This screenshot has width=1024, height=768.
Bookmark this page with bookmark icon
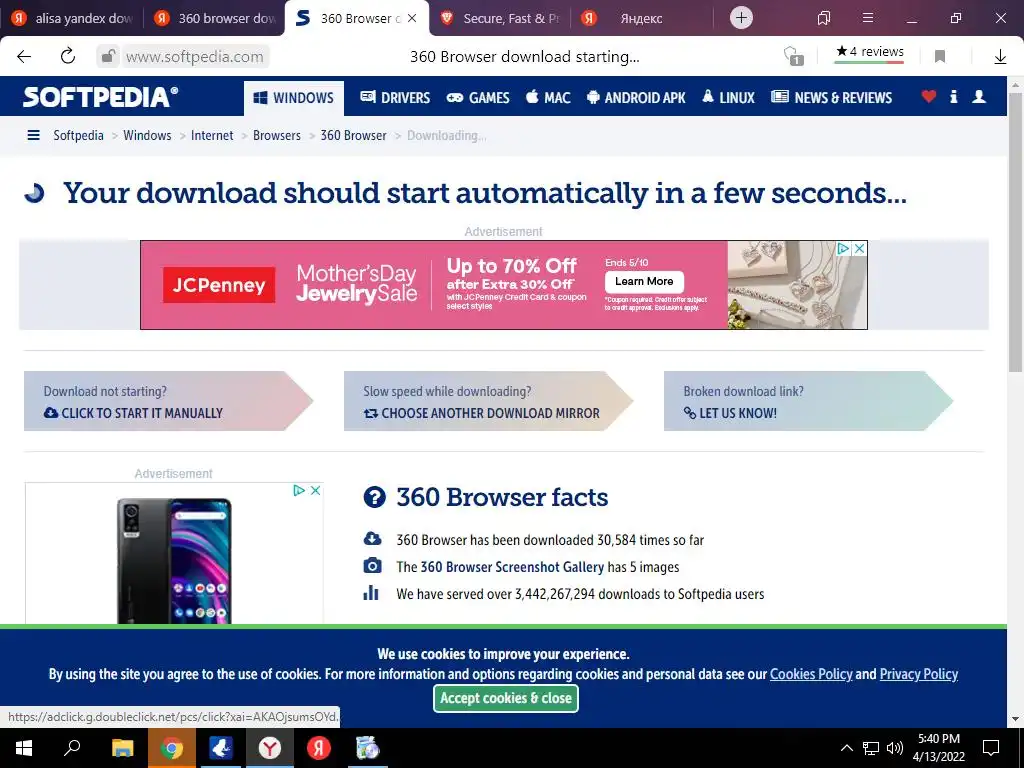[940, 57]
